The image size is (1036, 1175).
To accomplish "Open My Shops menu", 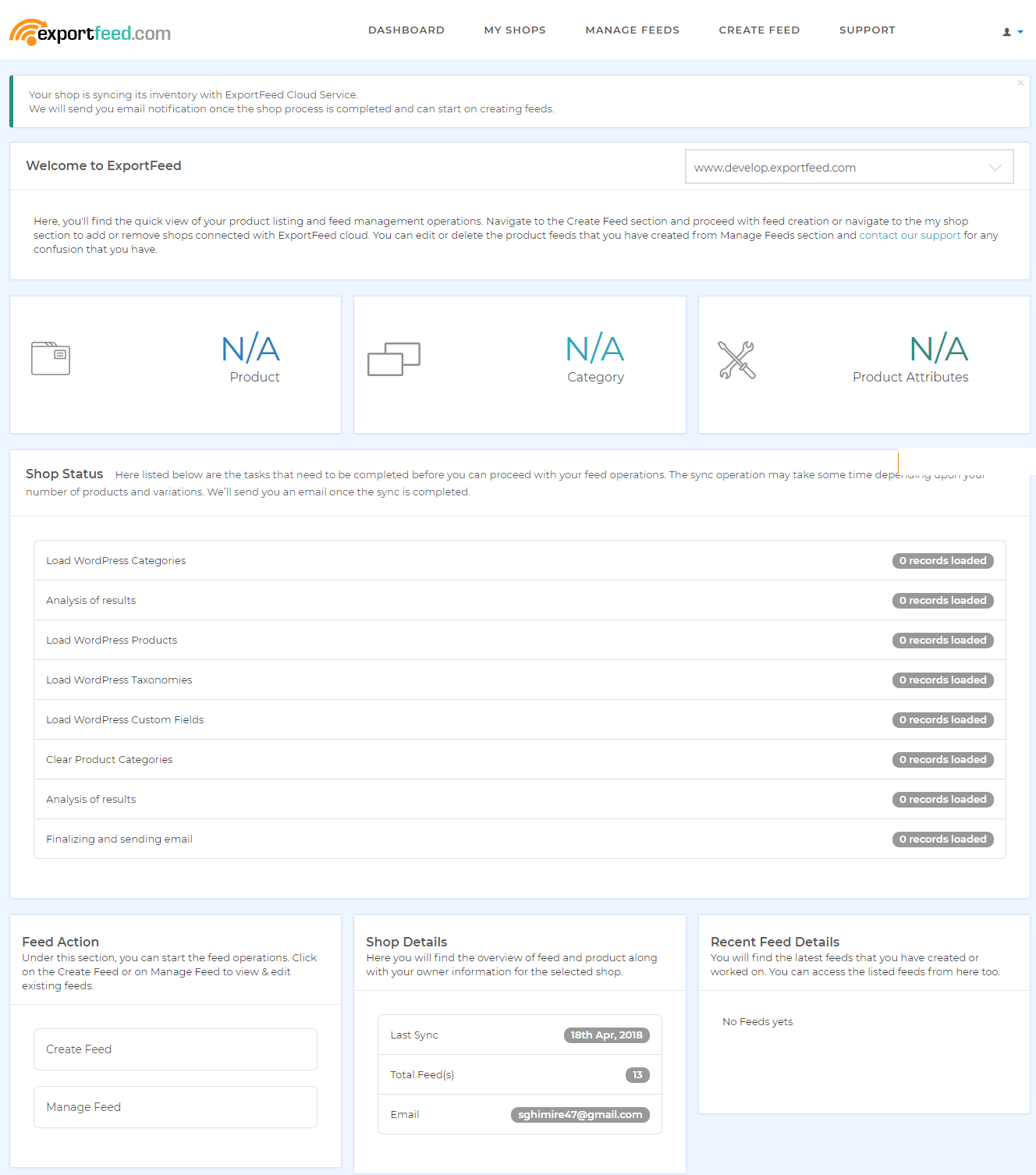I will (515, 30).
